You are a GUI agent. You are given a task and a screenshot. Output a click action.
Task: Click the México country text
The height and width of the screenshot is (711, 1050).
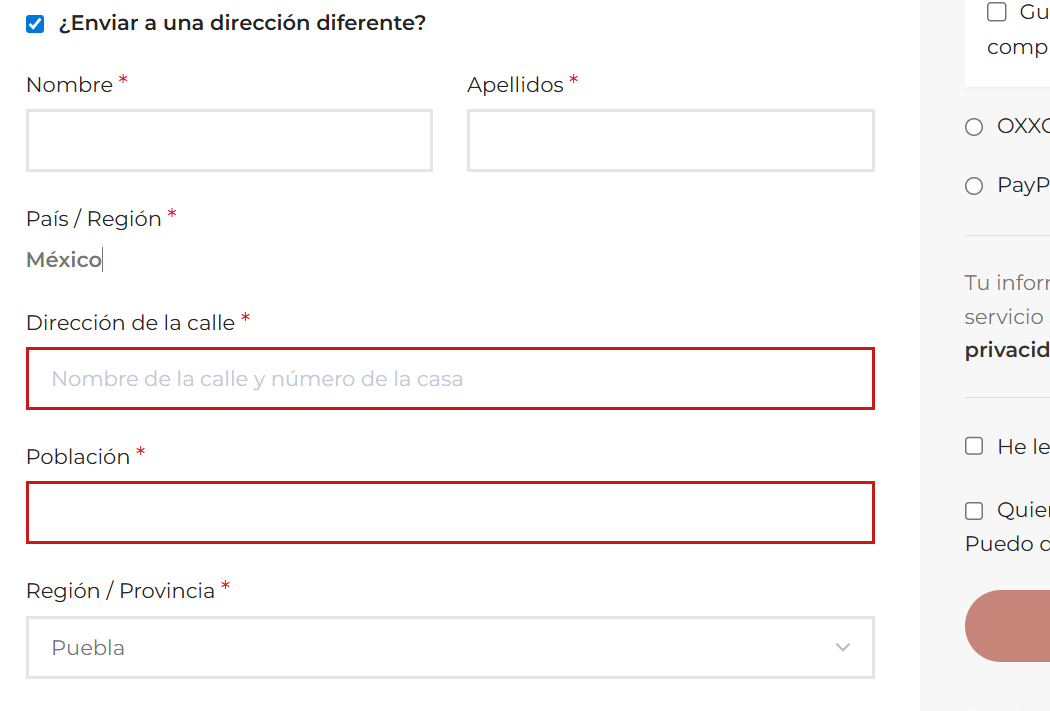64,260
